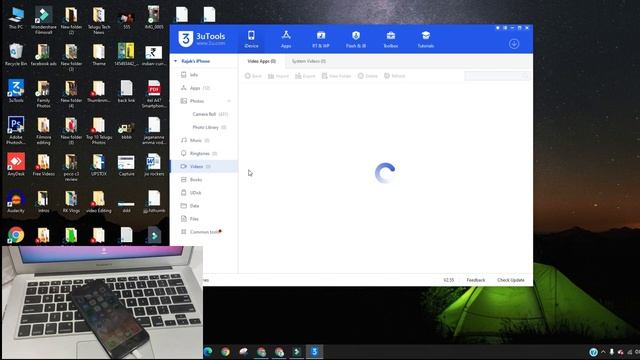Open the iDevice section in 3uTools
The height and width of the screenshot is (360, 640).
pyautogui.click(x=251, y=40)
